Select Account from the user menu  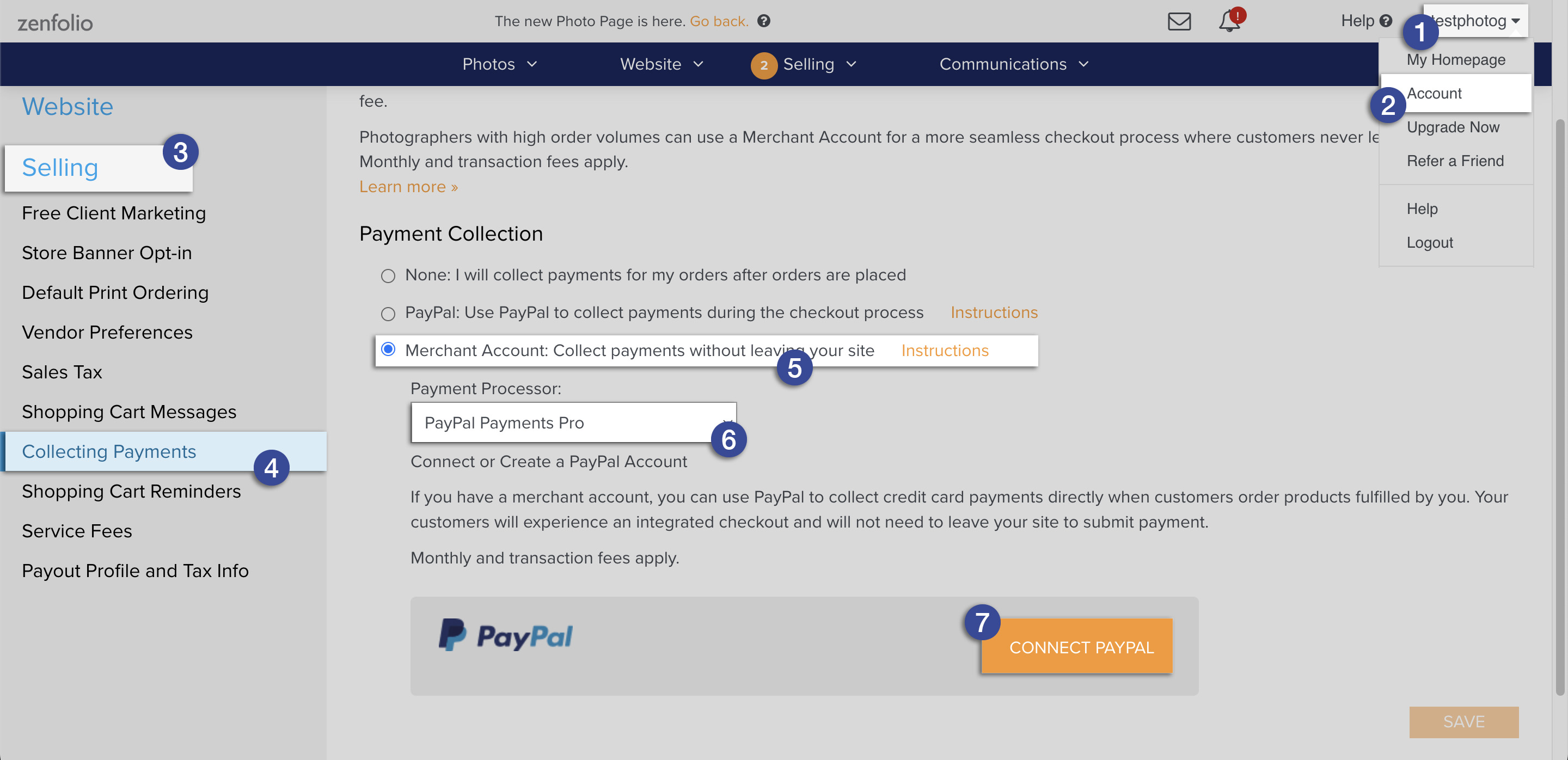[1434, 93]
